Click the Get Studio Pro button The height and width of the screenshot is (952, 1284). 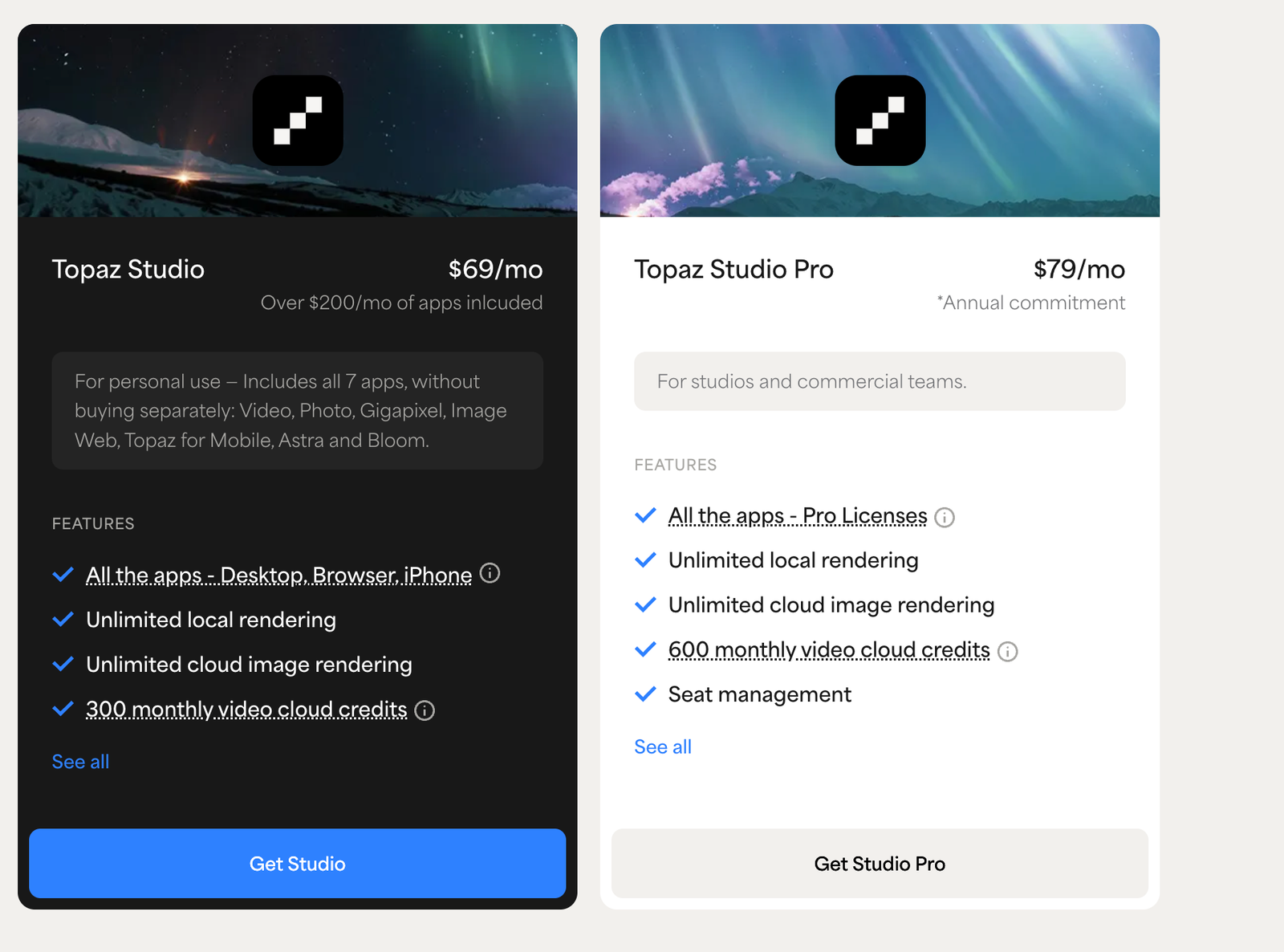point(880,864)
